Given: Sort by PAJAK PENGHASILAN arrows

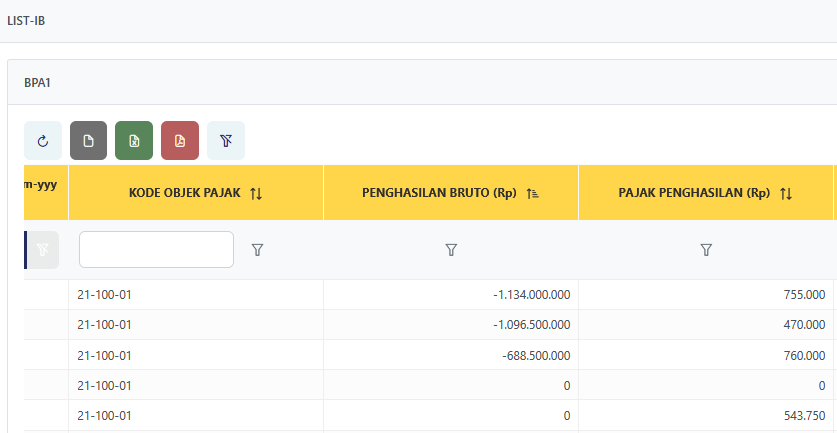Looking at the screenshot, I should click(x=786, y=193).
